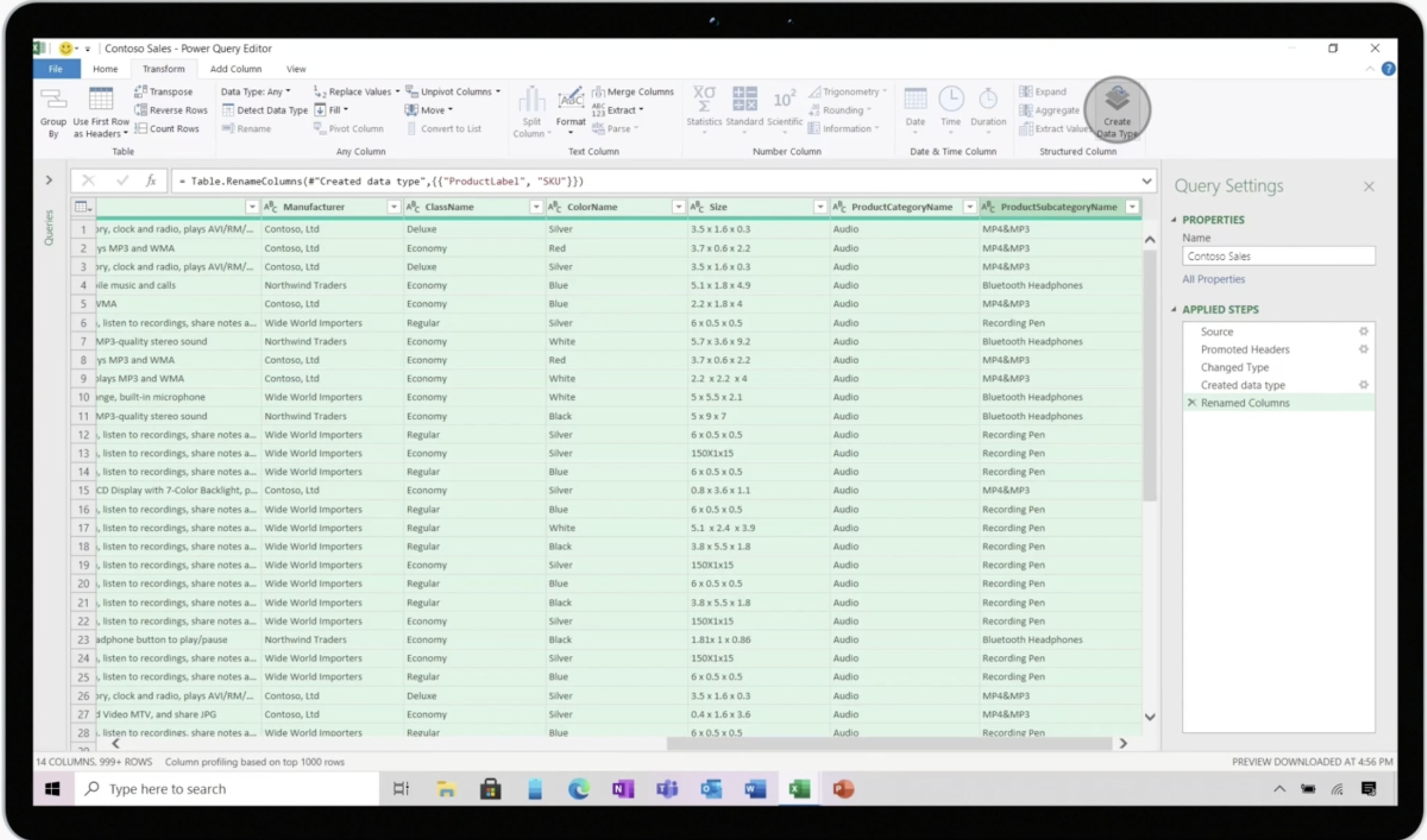This screenshot has height=840, width=1427.
Task: Delete the Renamed Columns step
Action: click(1191, 403)
